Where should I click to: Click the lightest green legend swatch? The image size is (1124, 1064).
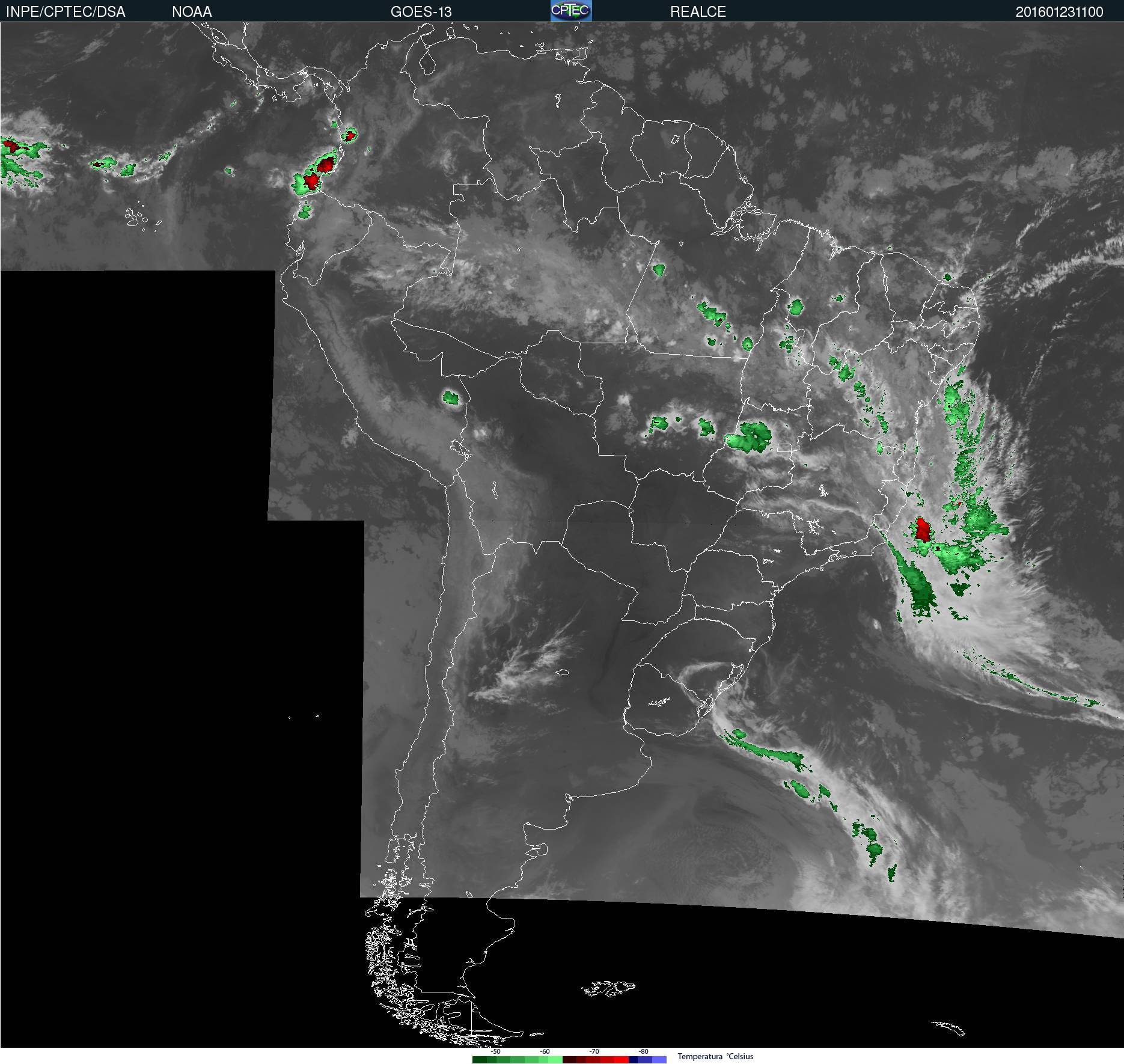click(x=555, y=1060)
